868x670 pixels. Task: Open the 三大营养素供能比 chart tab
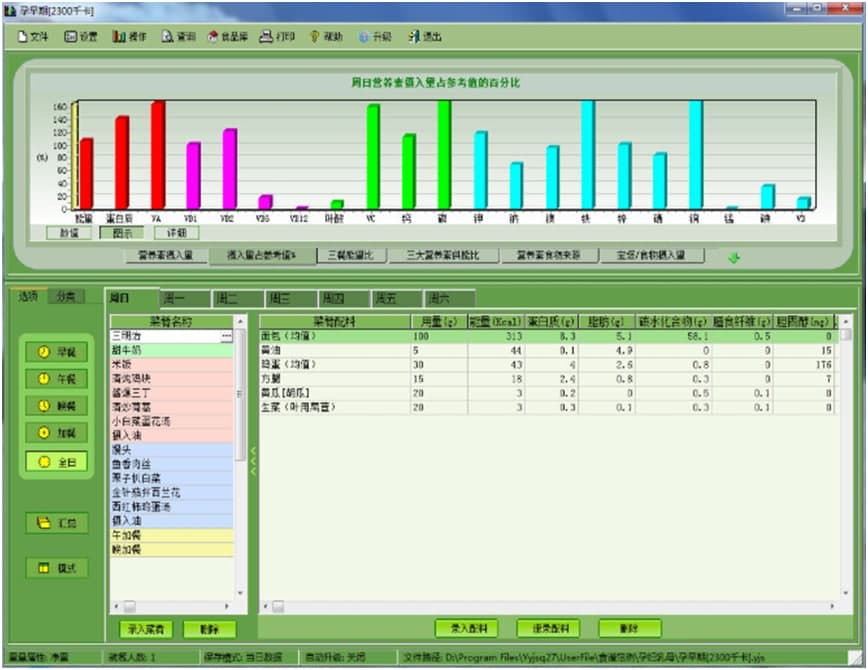(x=443, y=255)
